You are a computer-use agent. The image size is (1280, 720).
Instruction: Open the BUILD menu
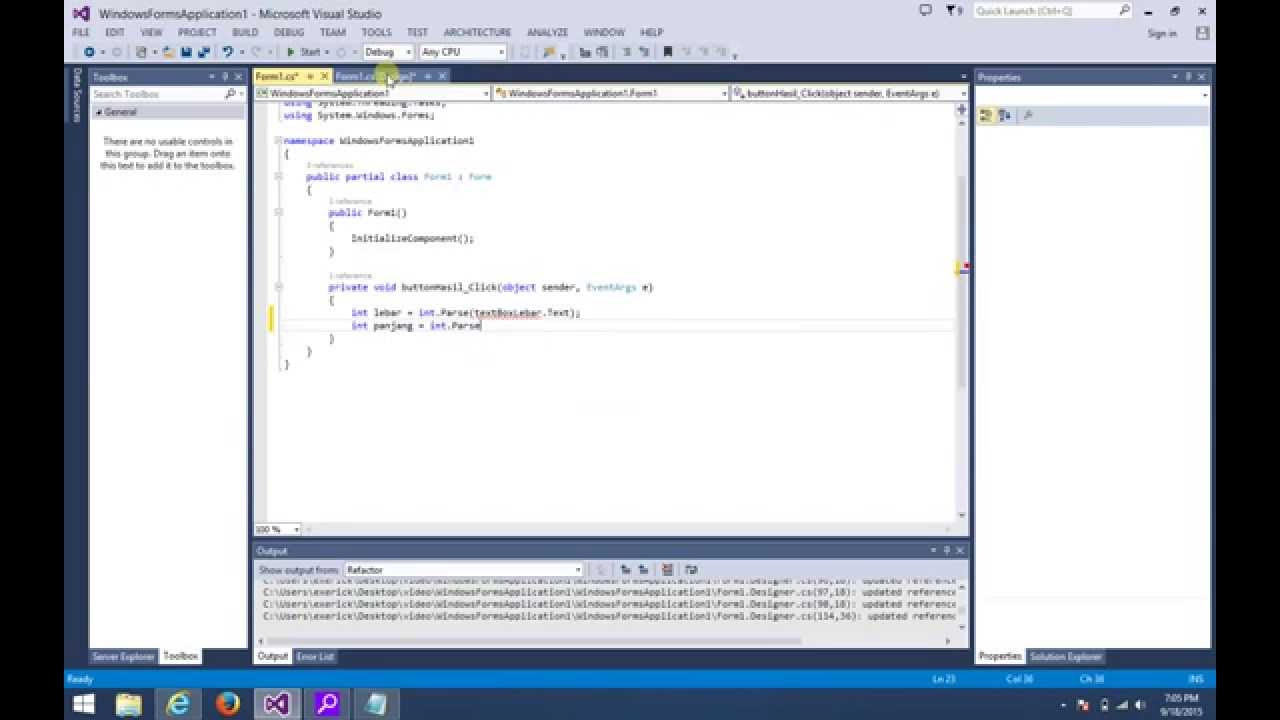pyautogui.click(x=245, y=32)
